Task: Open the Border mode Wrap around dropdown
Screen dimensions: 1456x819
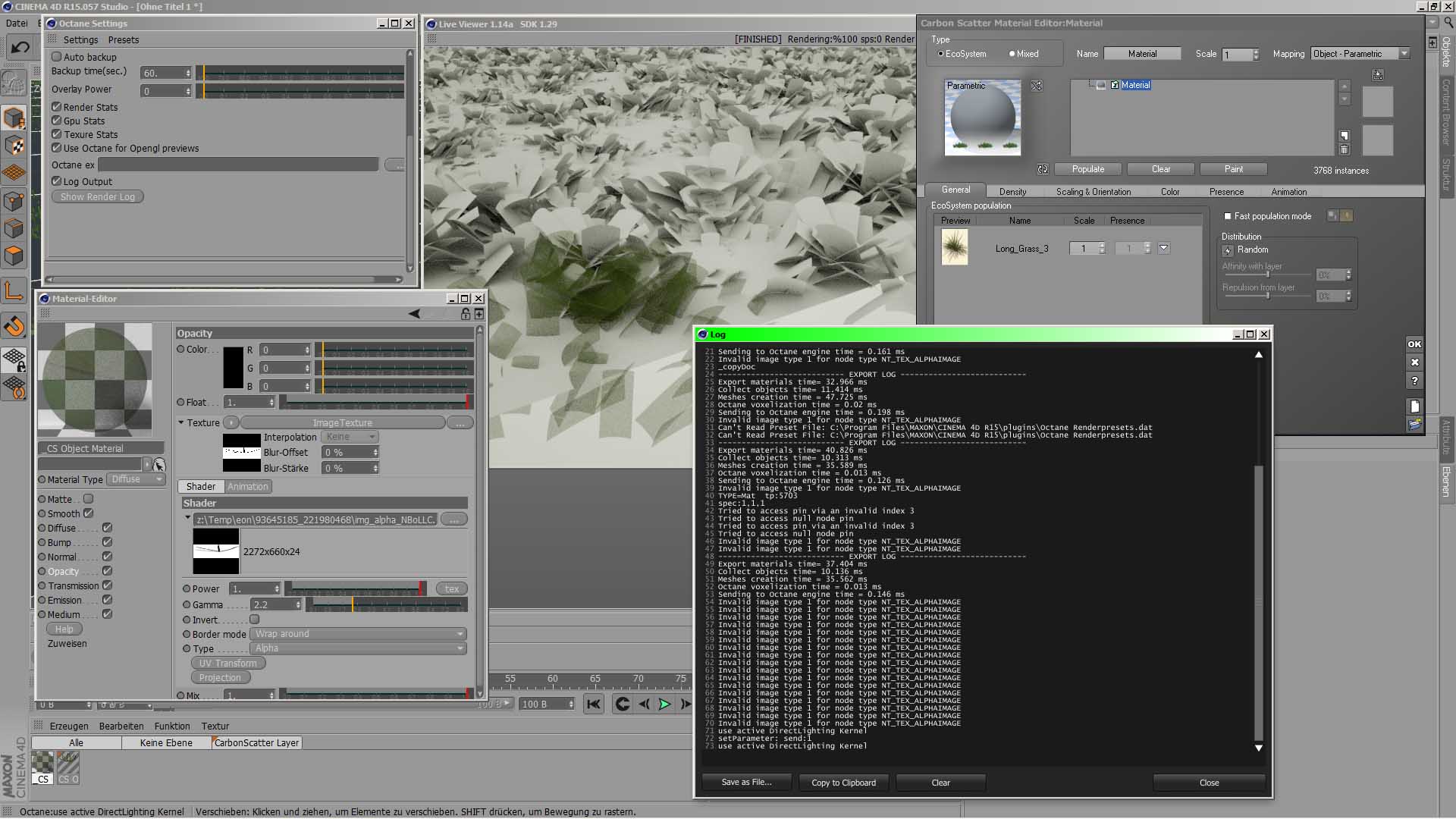Action: click(359, 634)
